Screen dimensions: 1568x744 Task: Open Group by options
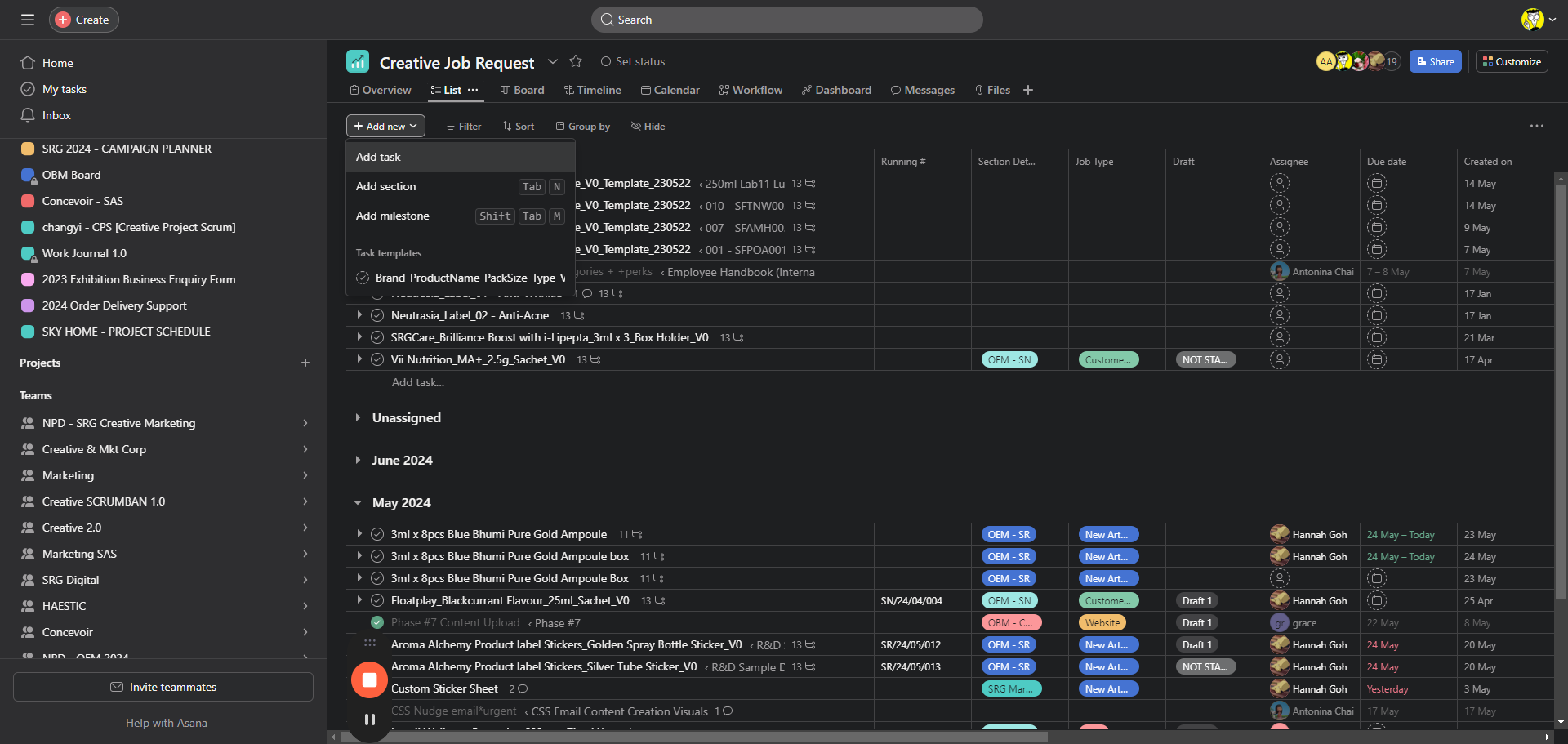tap(582, 126)
